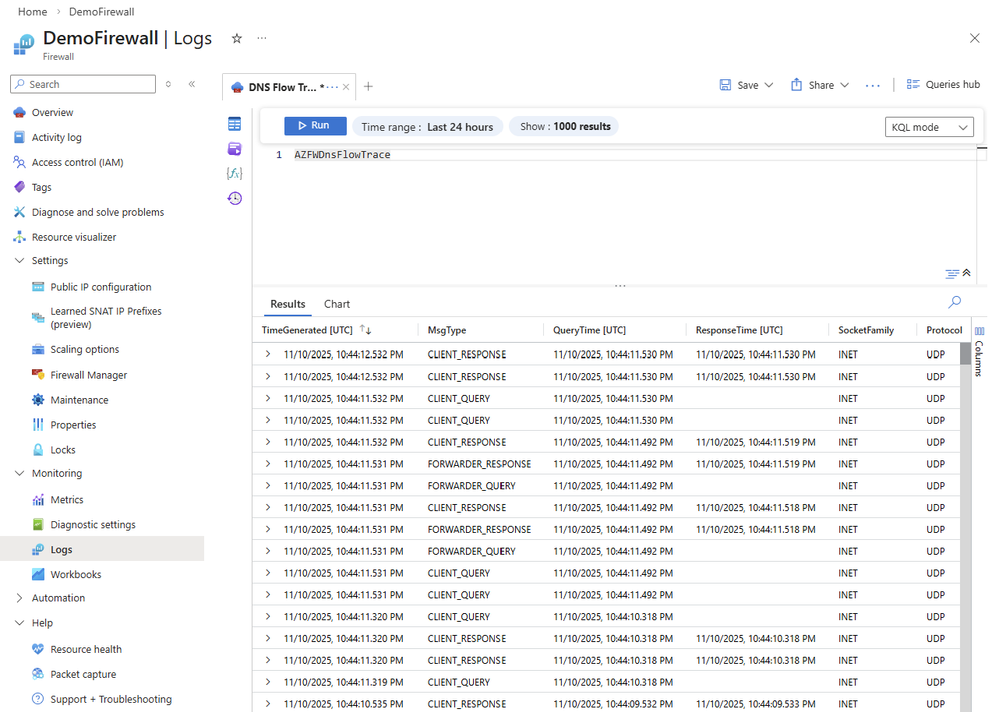Expand the 10:44:11.319 PM CLIENT_QUERY row
Screen dimensions: 999x712
[x=268, y=682]
